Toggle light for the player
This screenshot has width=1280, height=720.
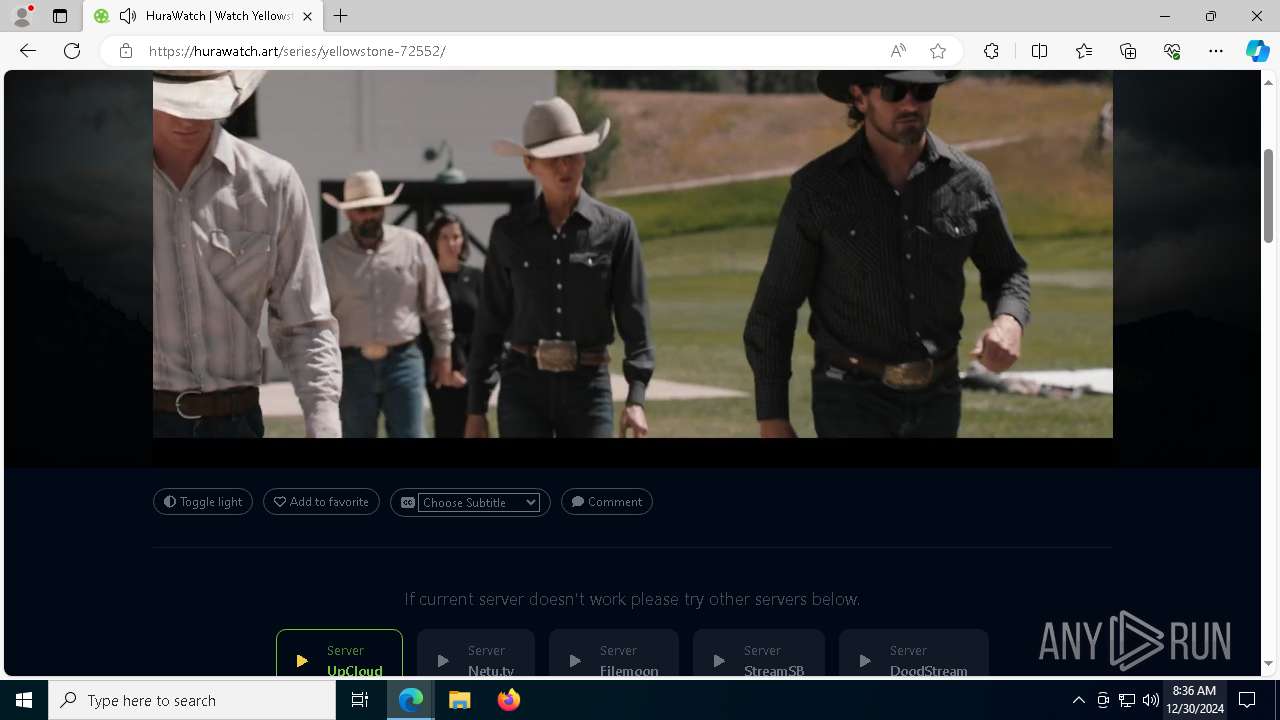pyautogui.click(x=203, y=502)
